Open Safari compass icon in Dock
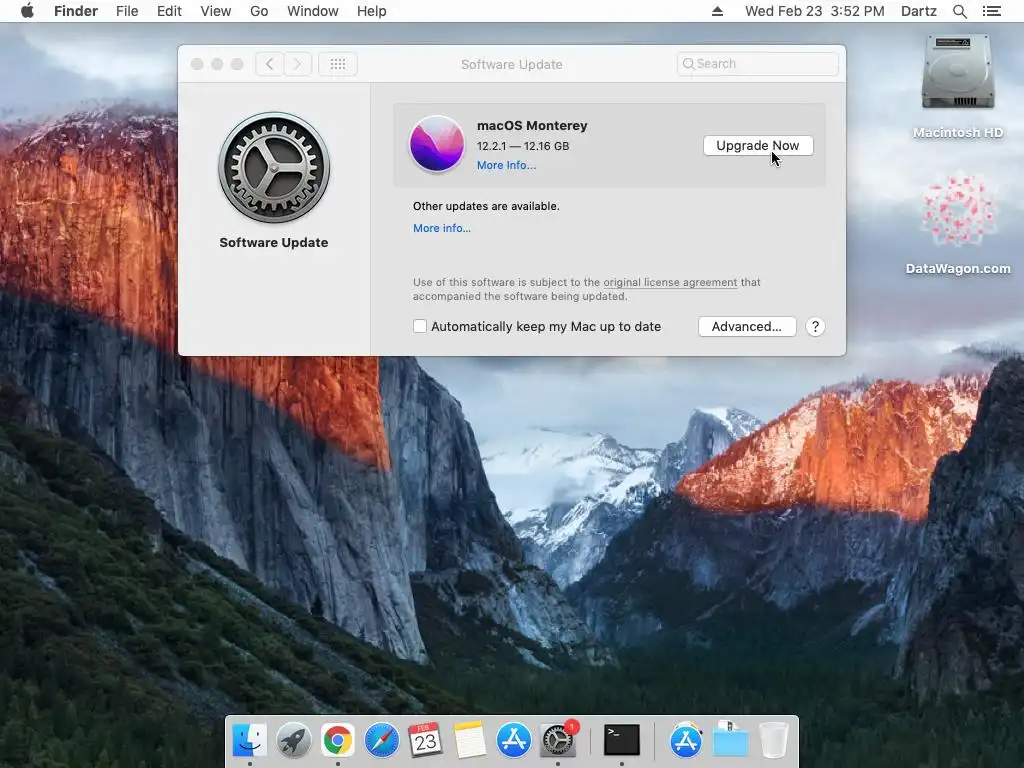1024x768 pixels. [381, 740]
